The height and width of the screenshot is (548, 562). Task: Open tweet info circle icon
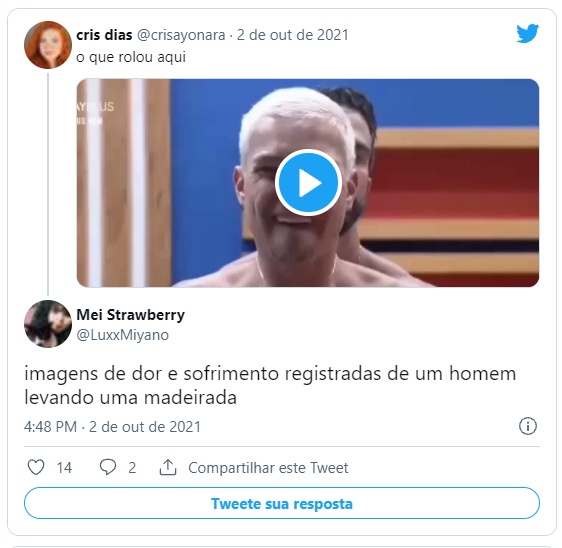coord(528,426)
